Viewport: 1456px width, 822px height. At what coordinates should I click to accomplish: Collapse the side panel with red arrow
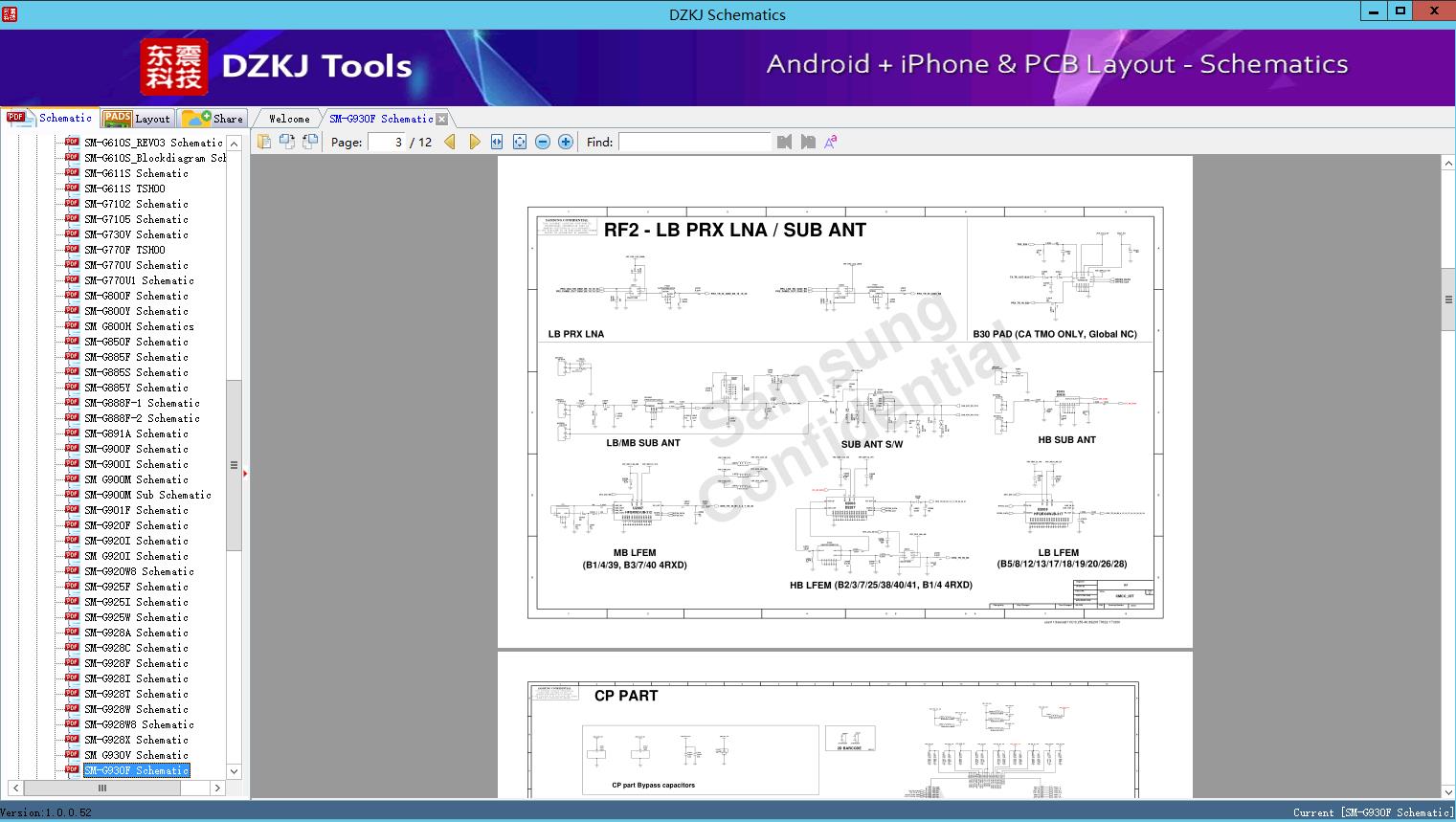tap(245, 473)
